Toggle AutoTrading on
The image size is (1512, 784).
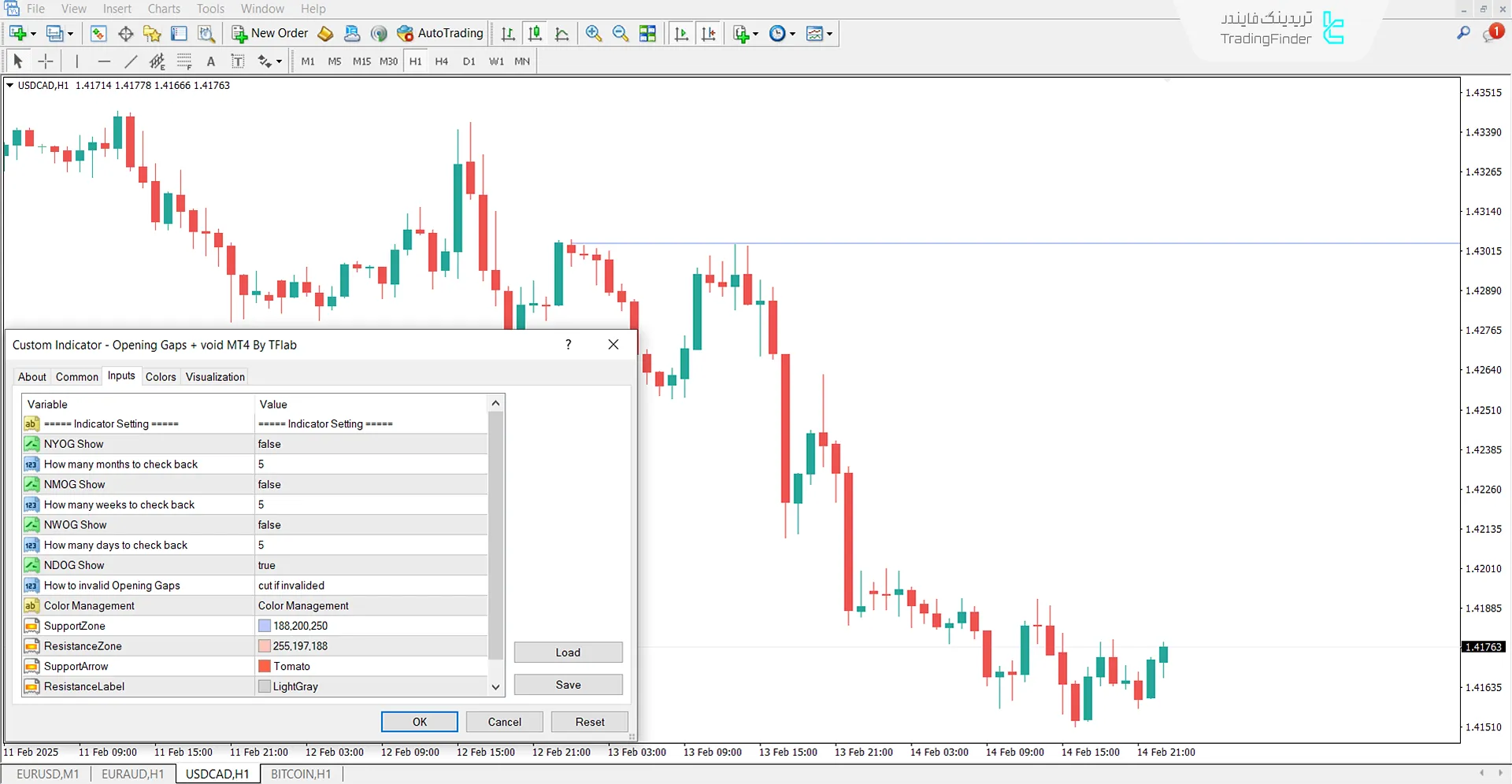click(439, 33)
